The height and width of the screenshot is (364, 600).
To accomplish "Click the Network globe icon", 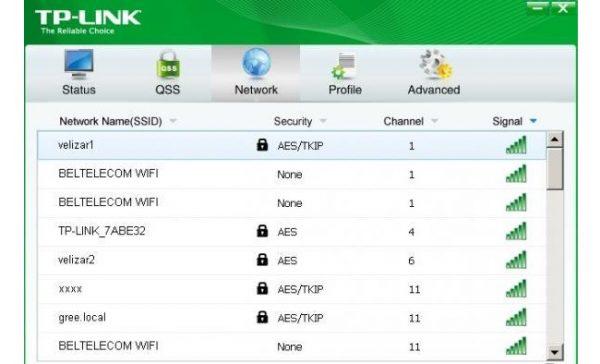I will [x=256, y=63].
